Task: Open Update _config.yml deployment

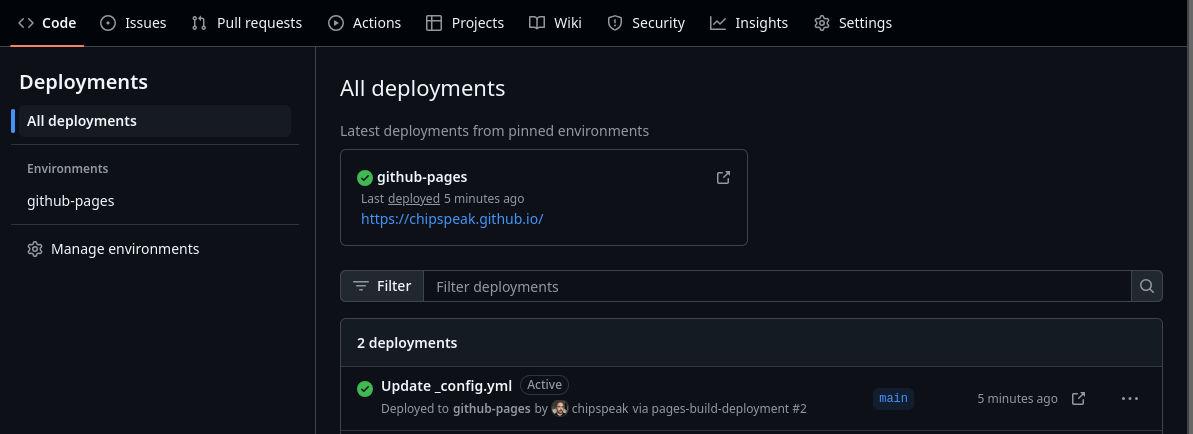Action: coord(447,385)
